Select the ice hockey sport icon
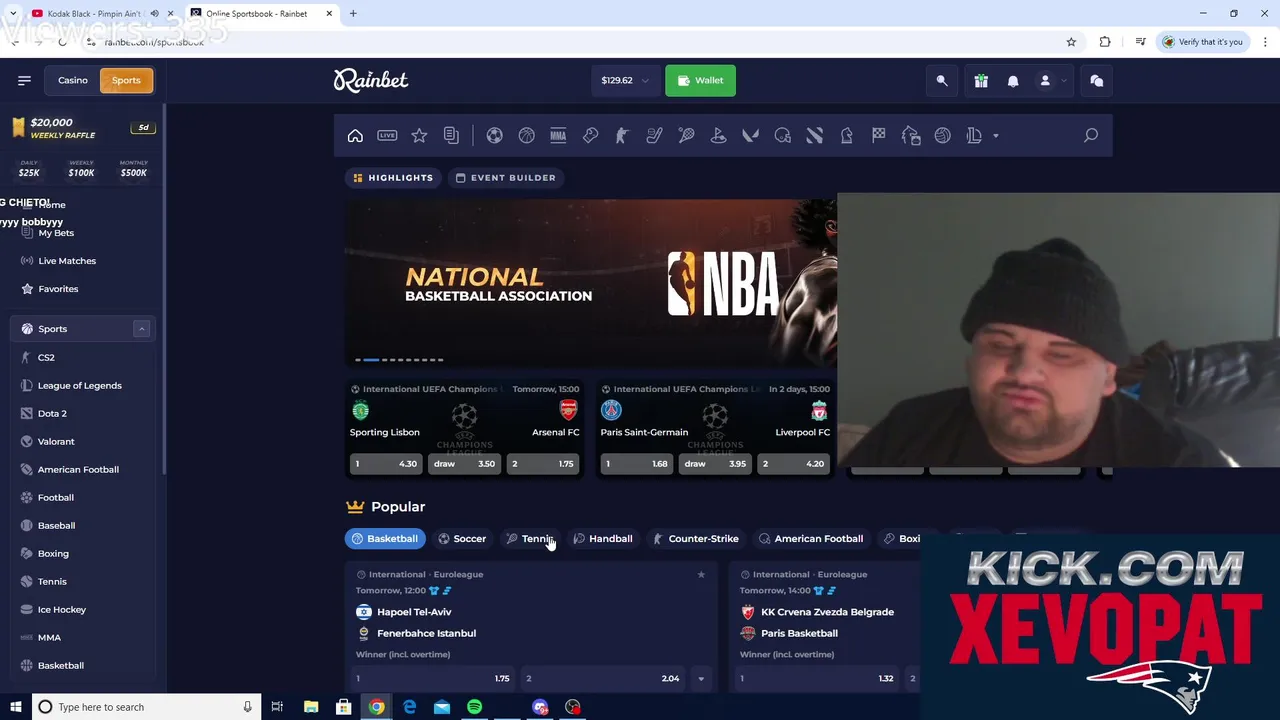Screen dimensions: 1280x720 654,135
